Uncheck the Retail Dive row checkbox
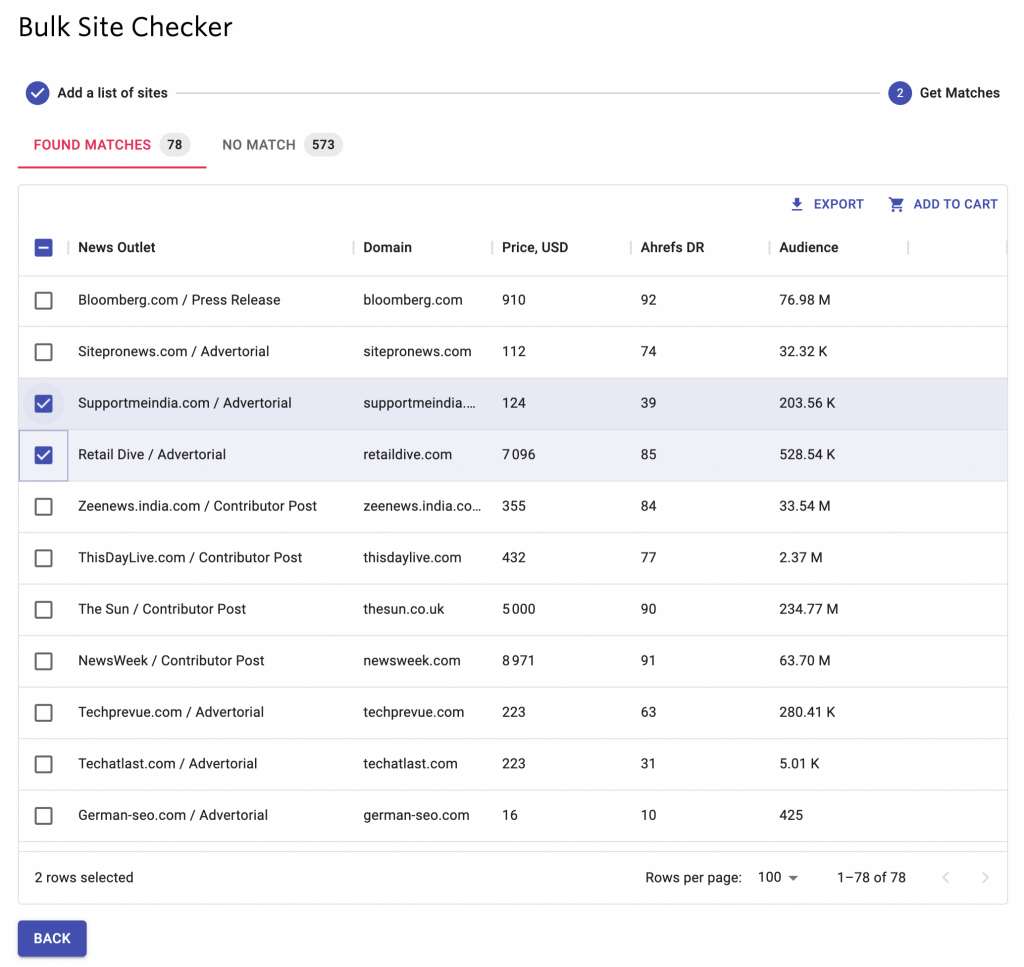 [44, 455]
